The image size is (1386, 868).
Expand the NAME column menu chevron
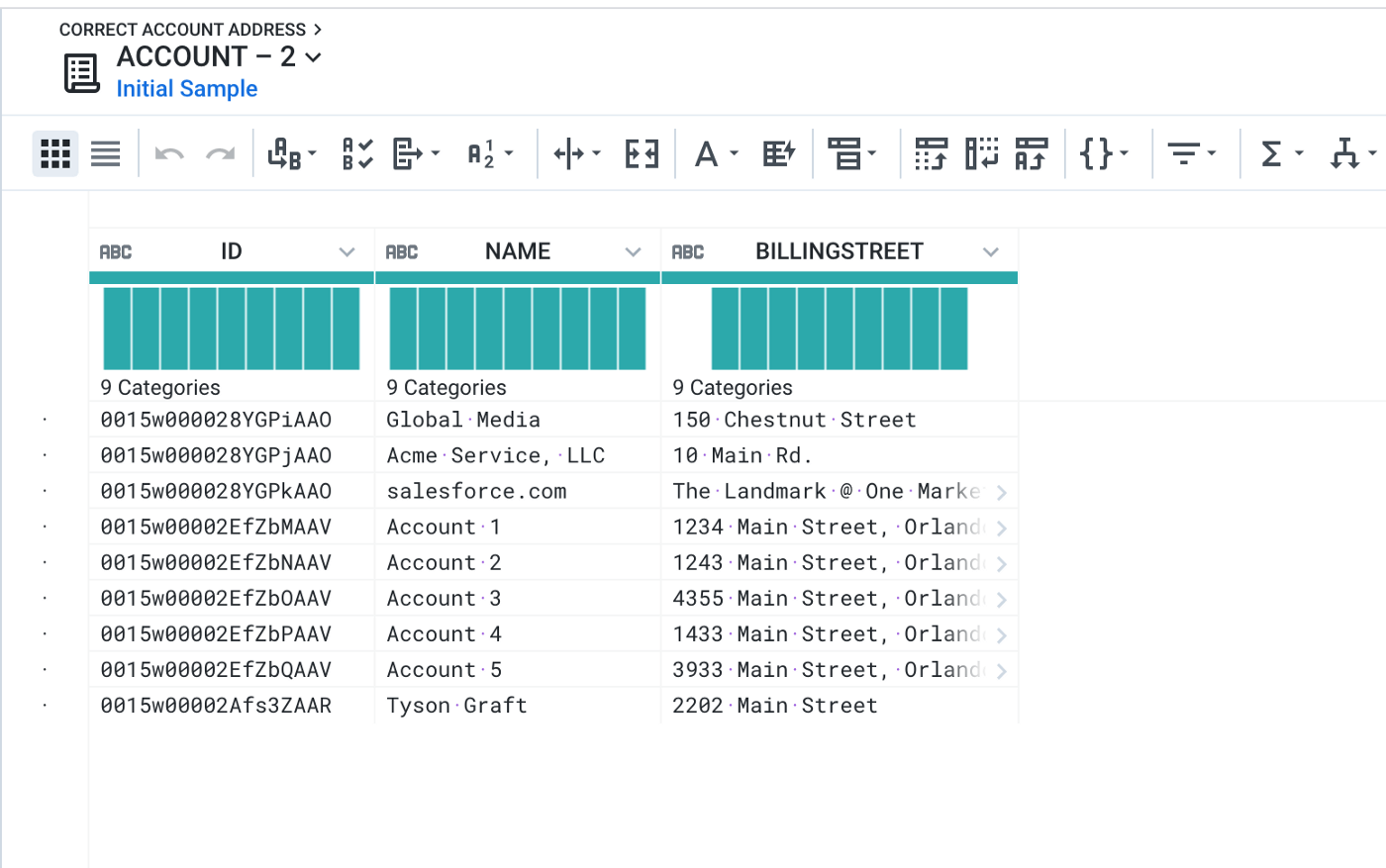634,252
